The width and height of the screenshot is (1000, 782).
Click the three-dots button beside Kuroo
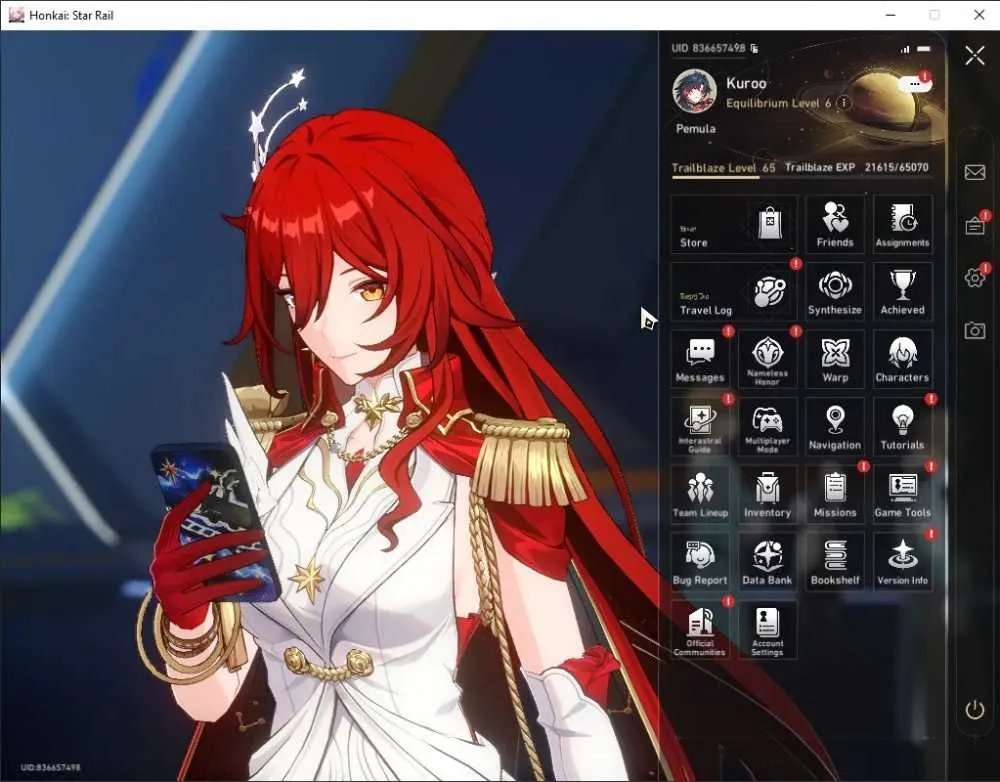tap(915, 84)
